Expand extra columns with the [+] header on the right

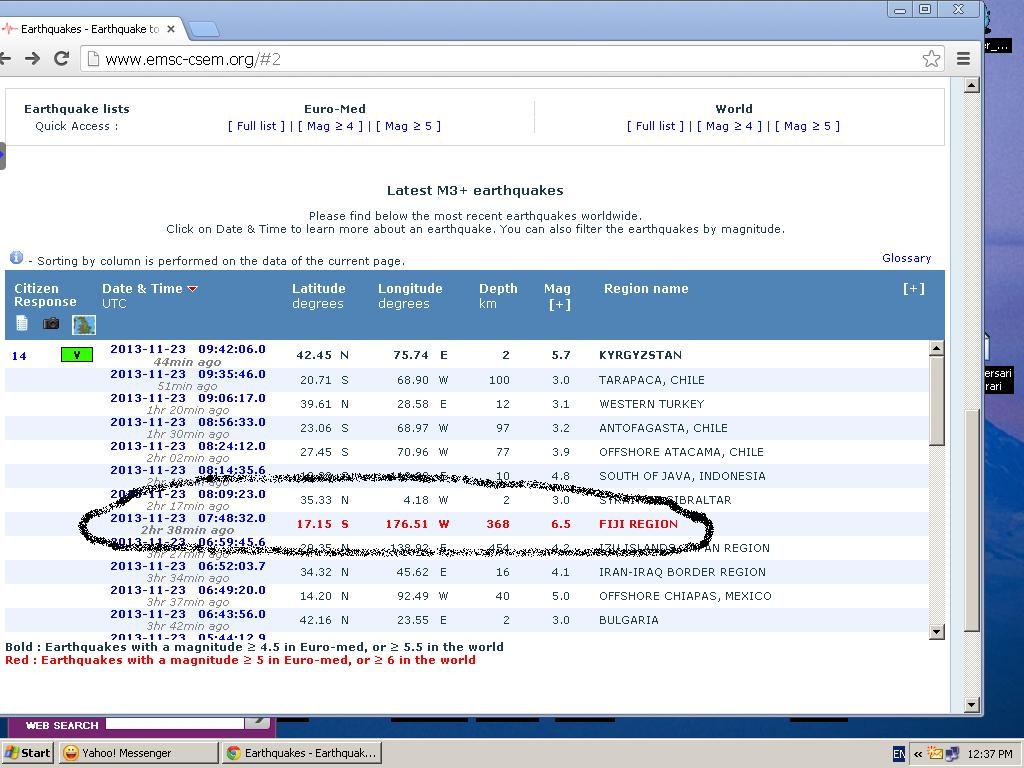pos(913,288)
